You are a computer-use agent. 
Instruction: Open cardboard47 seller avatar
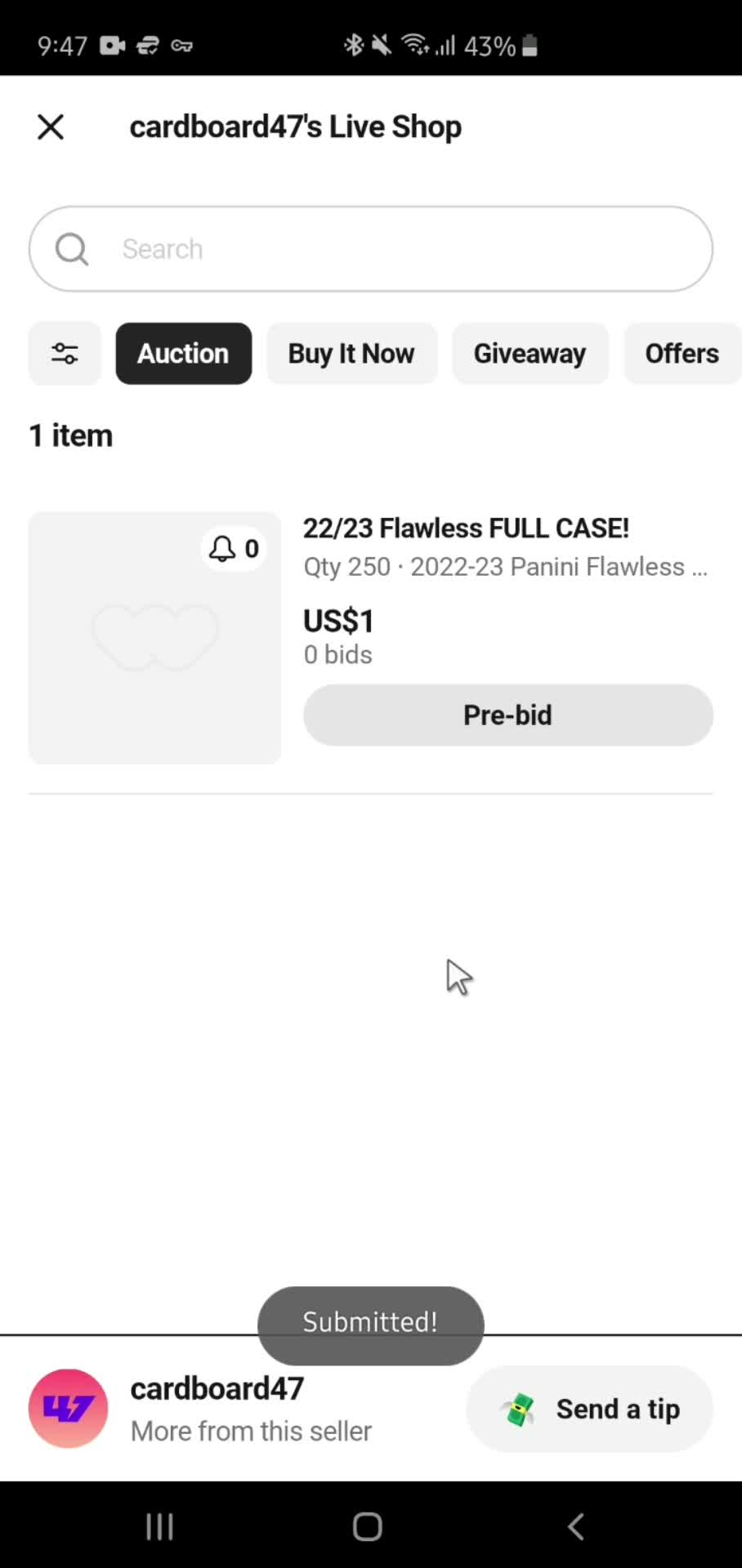pos(69,1409)
